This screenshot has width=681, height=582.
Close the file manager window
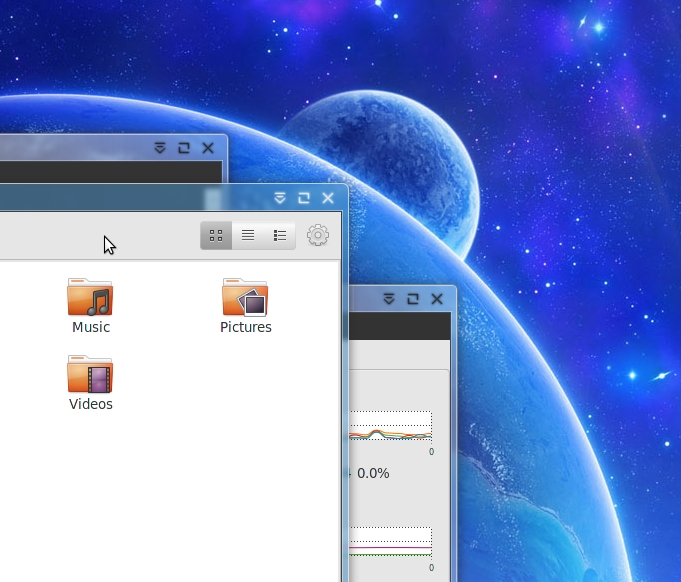(x=328, y=198)
